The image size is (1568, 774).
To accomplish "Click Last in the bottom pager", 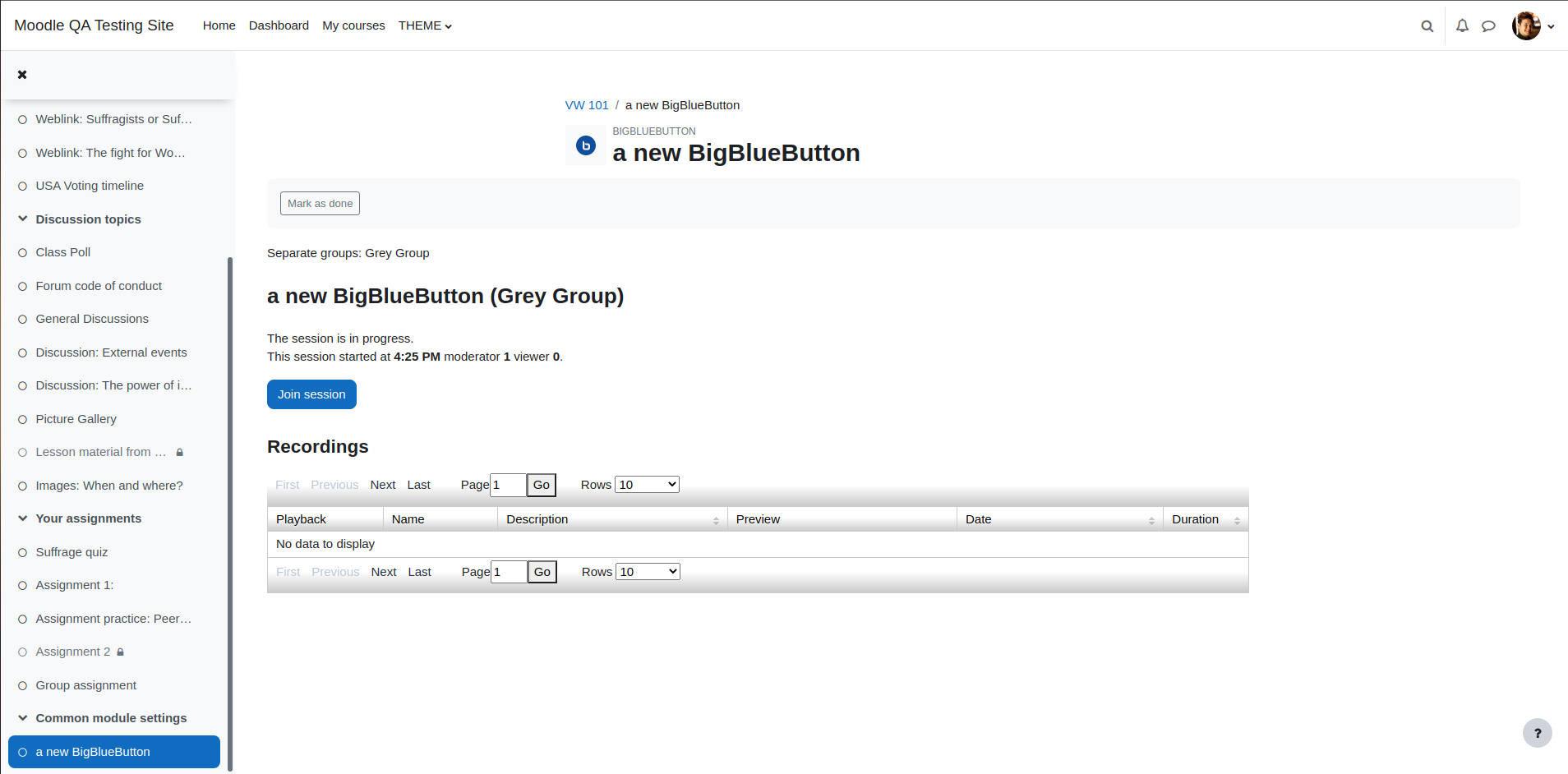I will [x=420, y=572].
